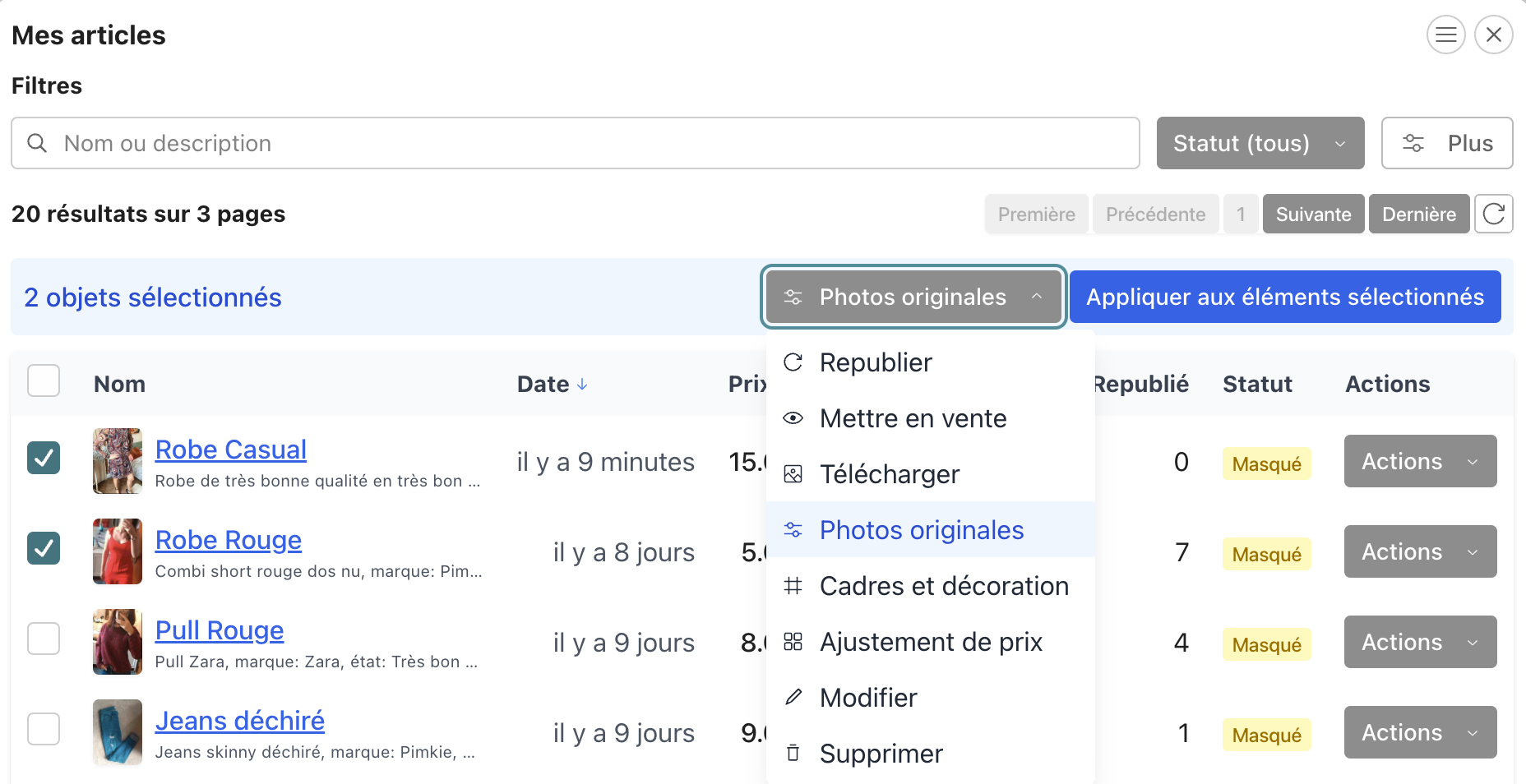This screenshot has width=1526, height=784.
Task: Click the search magnifier icon
Action: click(37, 143)
